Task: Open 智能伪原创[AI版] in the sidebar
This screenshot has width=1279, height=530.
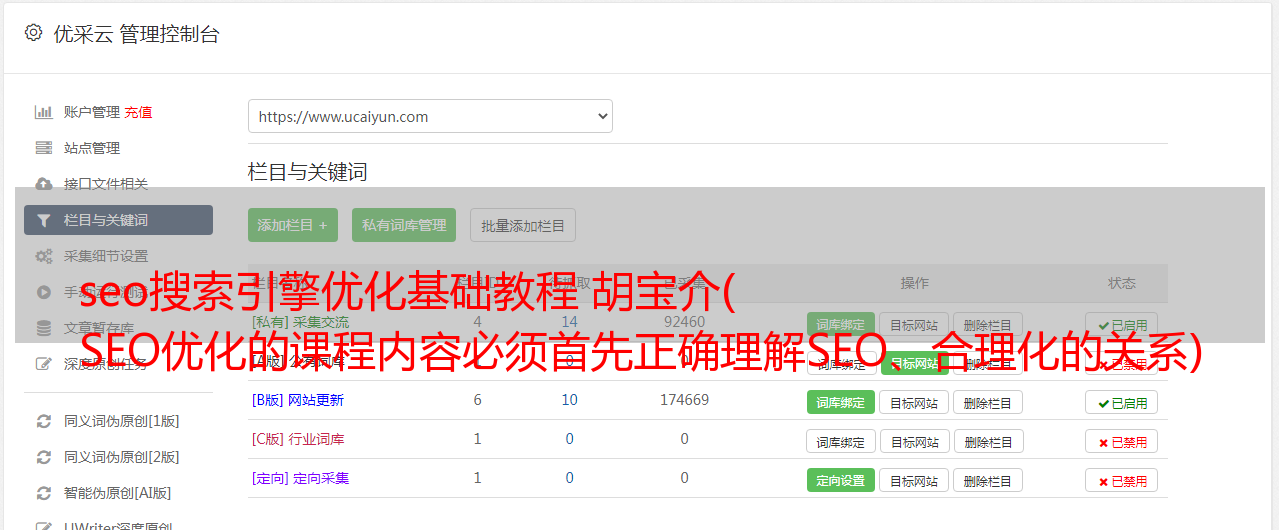Action: pyautogui.click(x=118, y=493)
